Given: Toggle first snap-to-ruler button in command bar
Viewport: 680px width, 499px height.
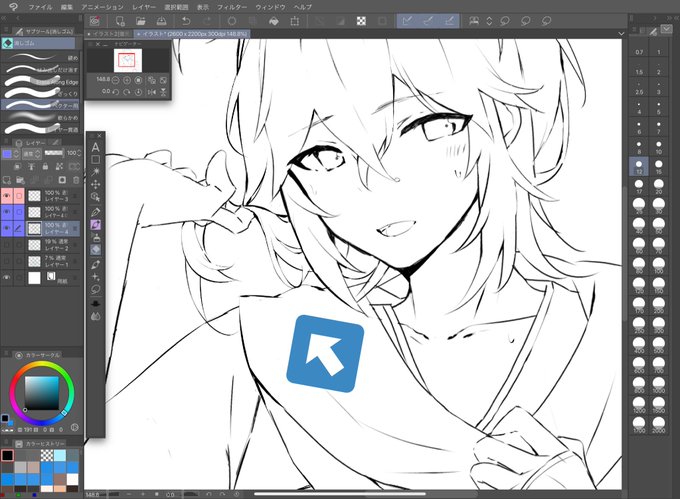Looking at the screenshot, I should [x=407, y=21].
